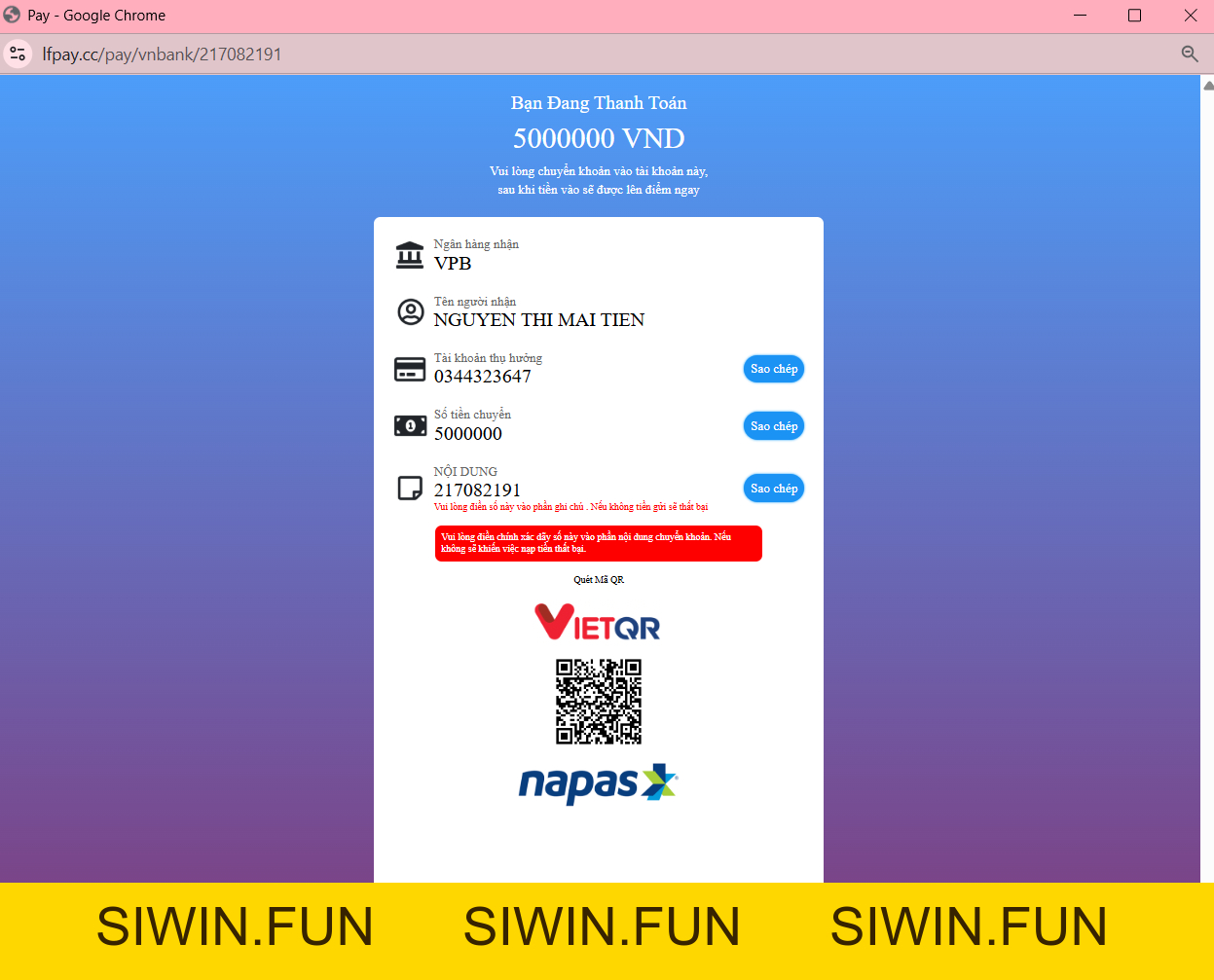
Task: Click the globe favicon in title bar
Action: (x=12, y=15)
